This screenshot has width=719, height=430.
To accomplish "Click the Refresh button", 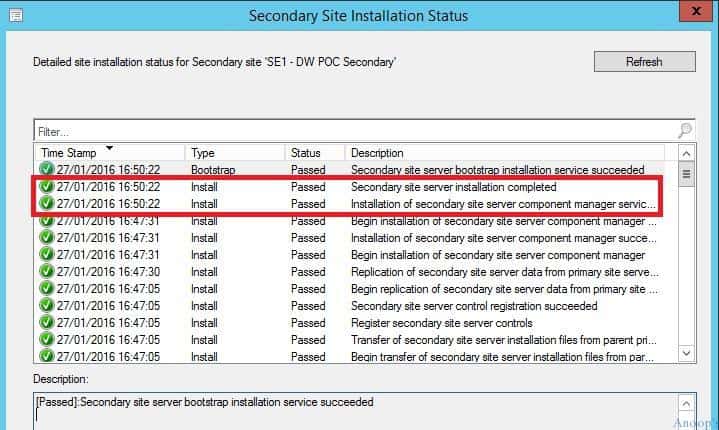I will pos(644,61).
